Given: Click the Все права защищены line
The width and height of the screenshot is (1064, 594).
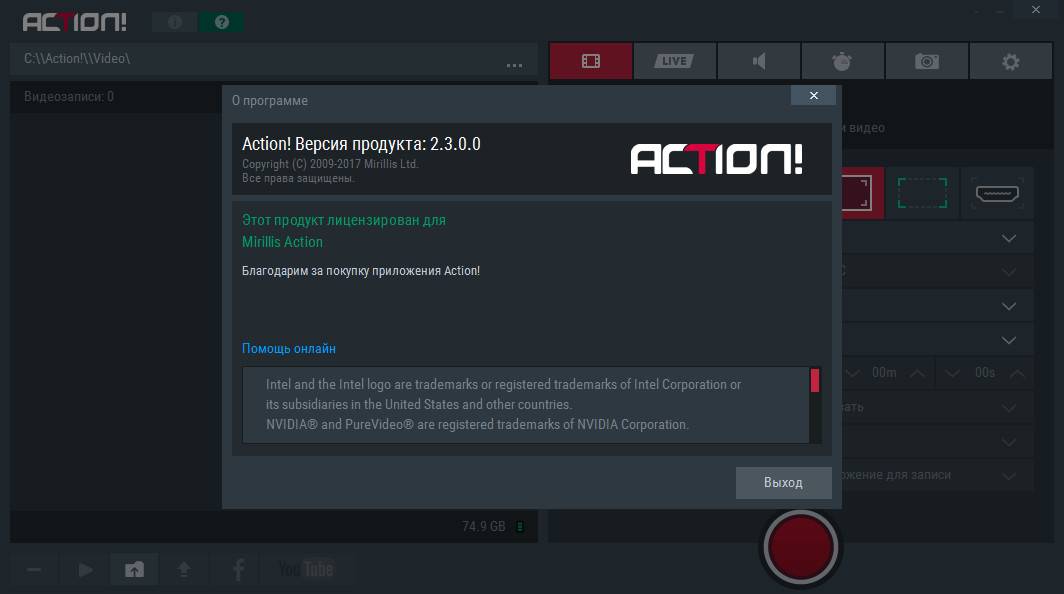Looking at the screenshot, I should (x=299, y=178).
